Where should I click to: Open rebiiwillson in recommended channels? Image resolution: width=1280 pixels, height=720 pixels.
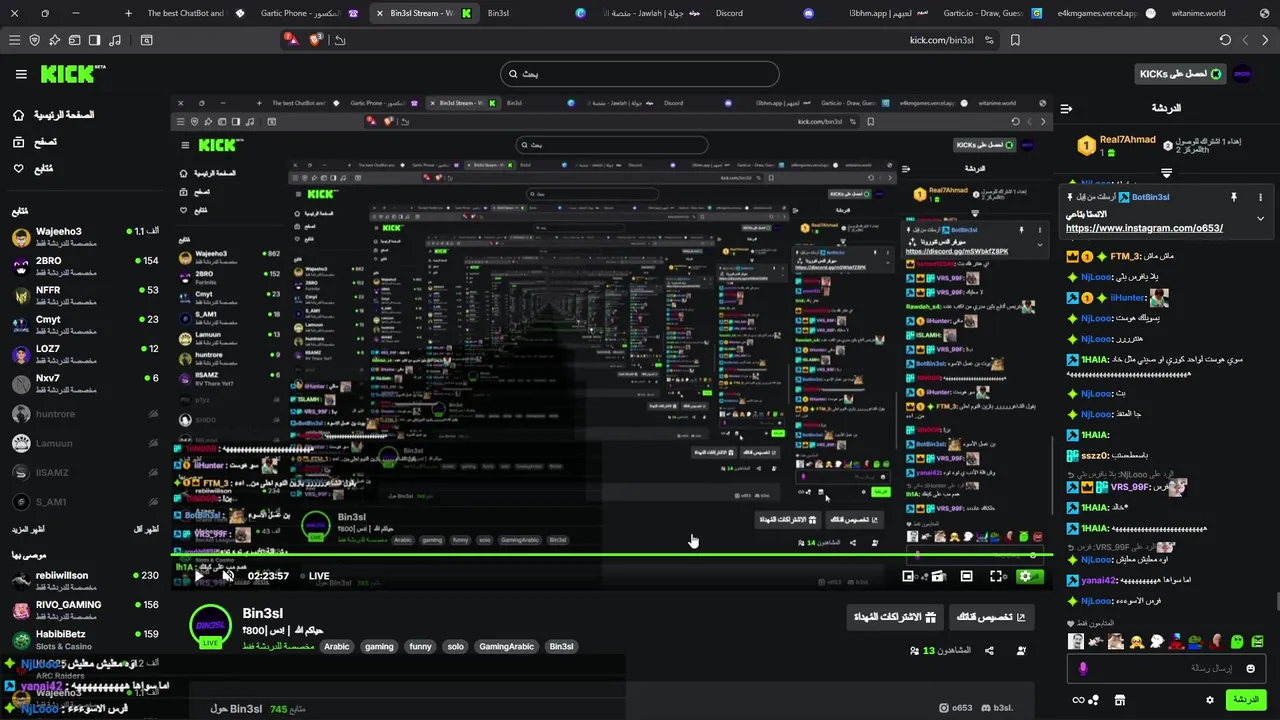pos(85,581)
